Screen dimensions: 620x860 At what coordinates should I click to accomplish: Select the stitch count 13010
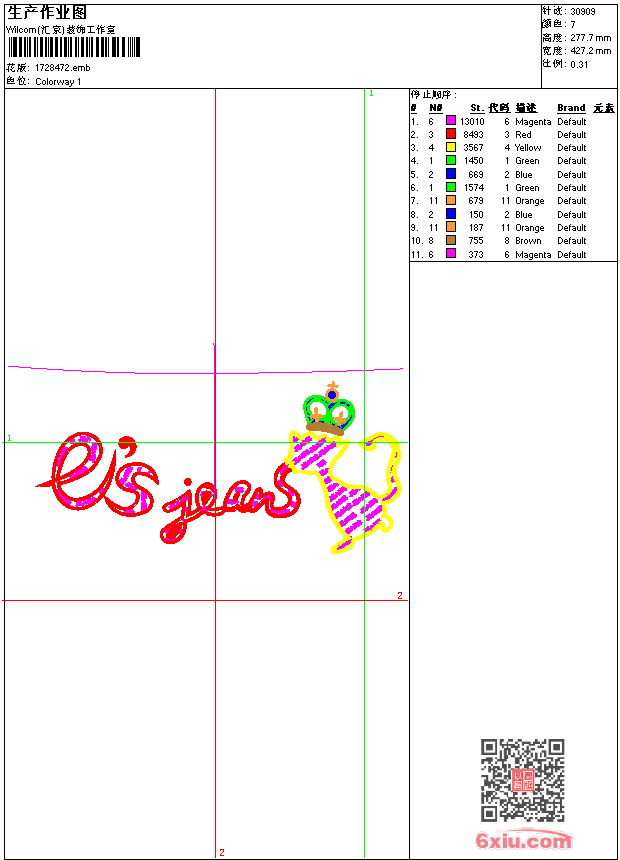click(472, 121)
